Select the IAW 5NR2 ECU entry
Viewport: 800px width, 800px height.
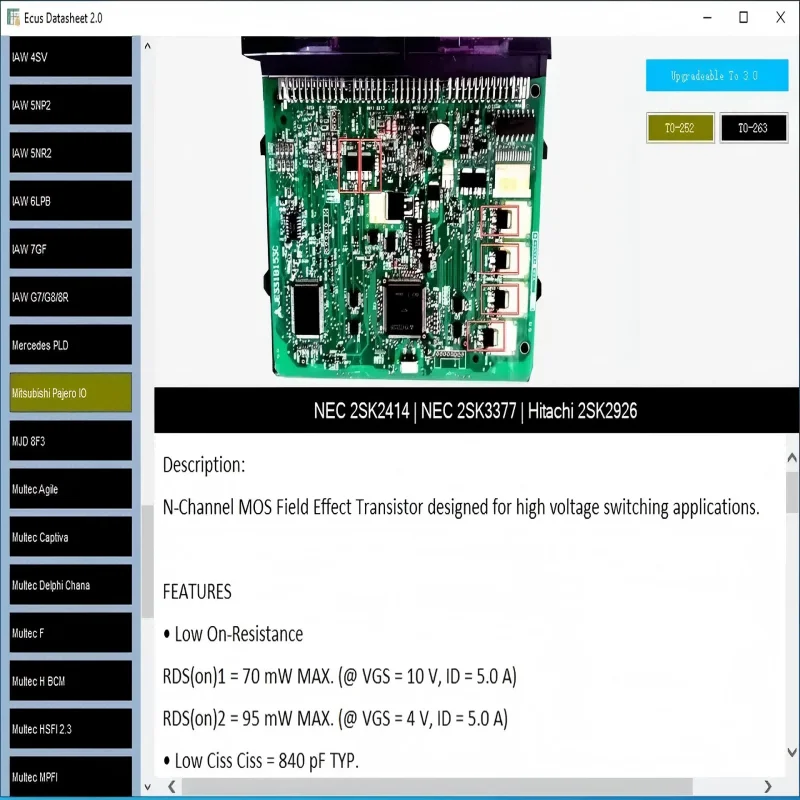pos(68,153)
